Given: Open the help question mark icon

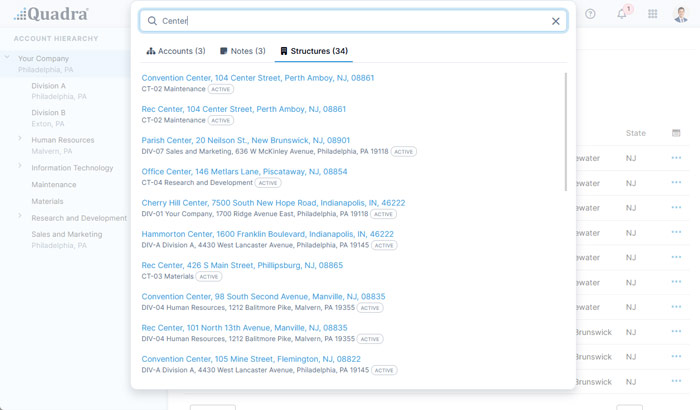Looking at the screenshot, I should (x=590, y=14).
